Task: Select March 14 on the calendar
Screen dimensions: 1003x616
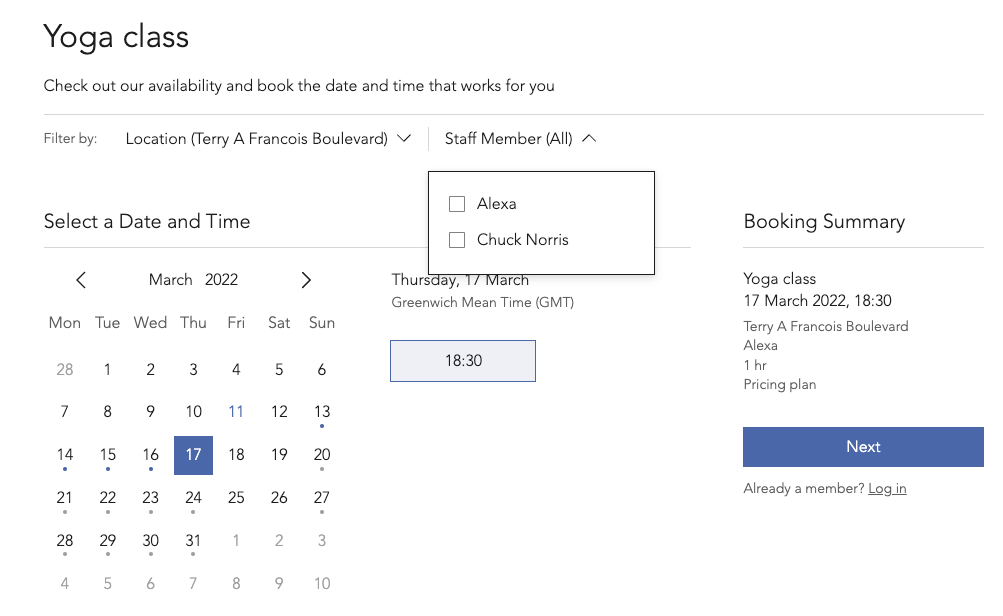Action: [x=65, y=455]
